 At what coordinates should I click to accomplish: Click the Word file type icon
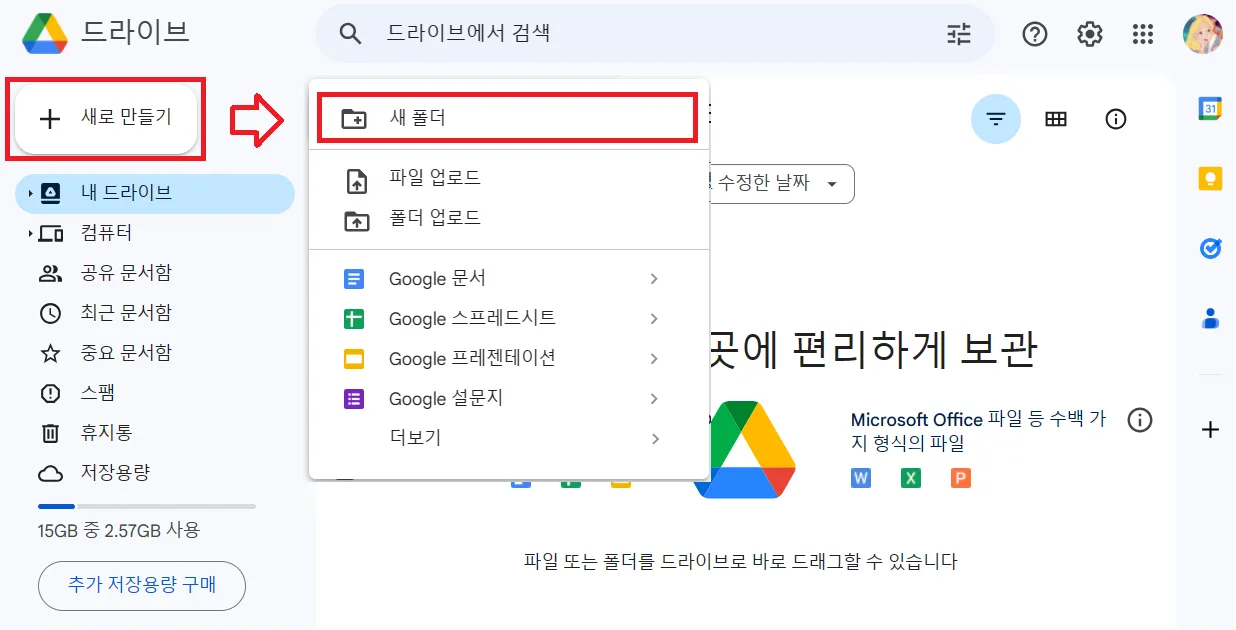pyautogui.click(x=861, y=478)
